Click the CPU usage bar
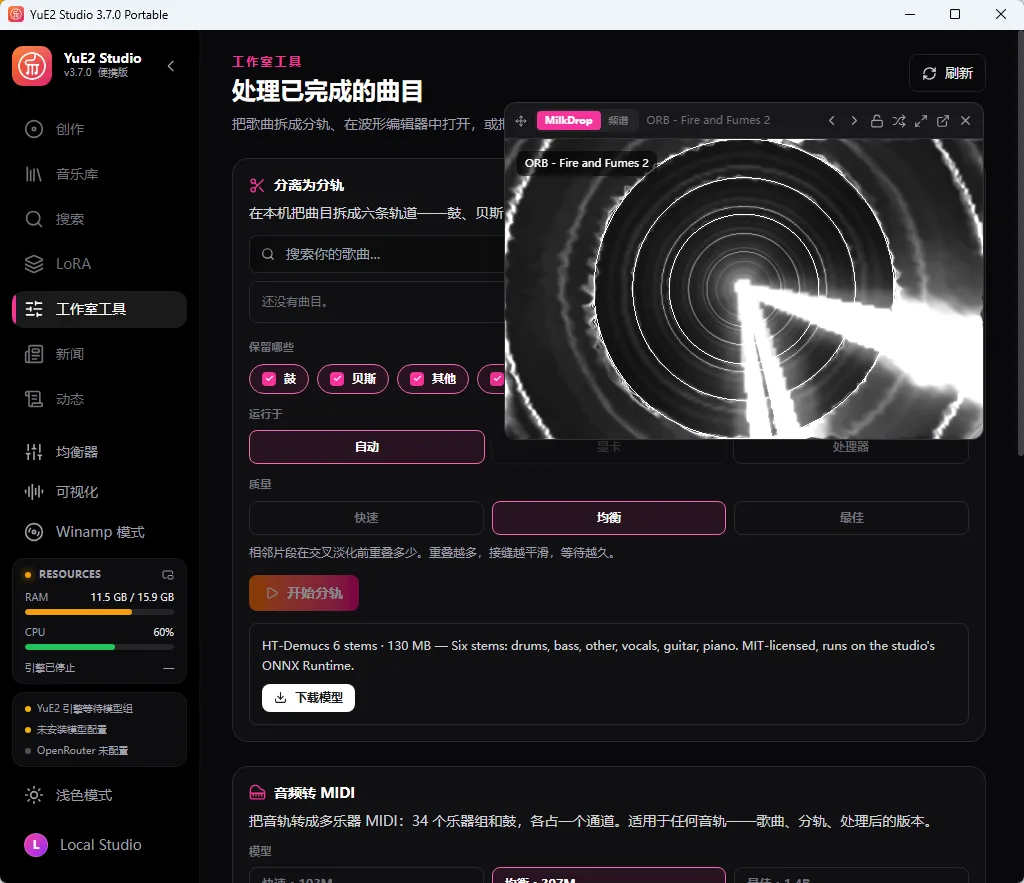 (99, 647)
